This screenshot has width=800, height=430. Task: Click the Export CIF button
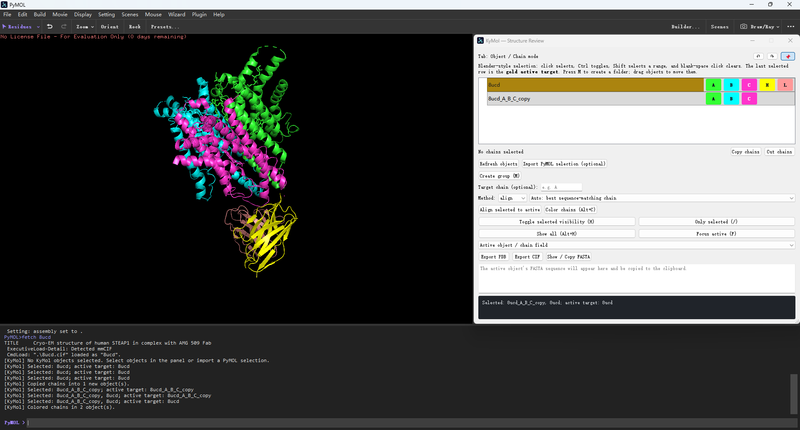click(x=527, y=257)
